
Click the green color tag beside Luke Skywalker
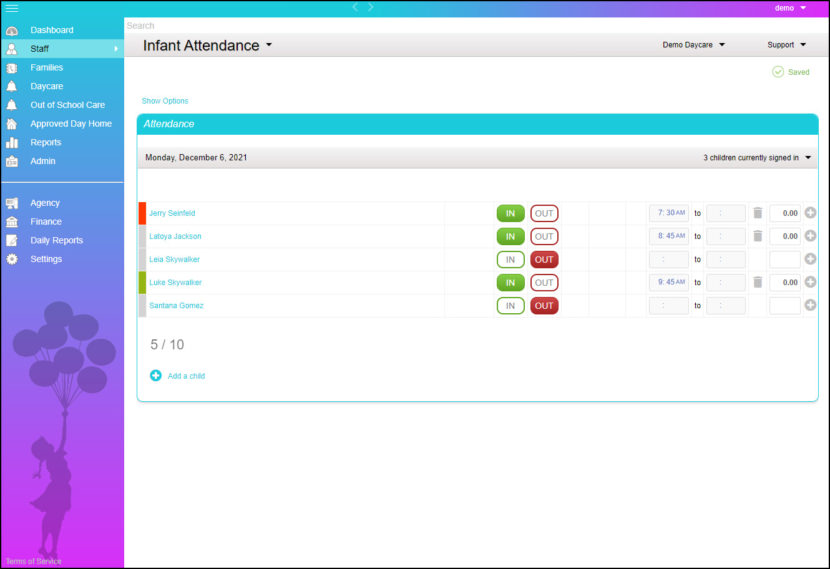point(142,283)
